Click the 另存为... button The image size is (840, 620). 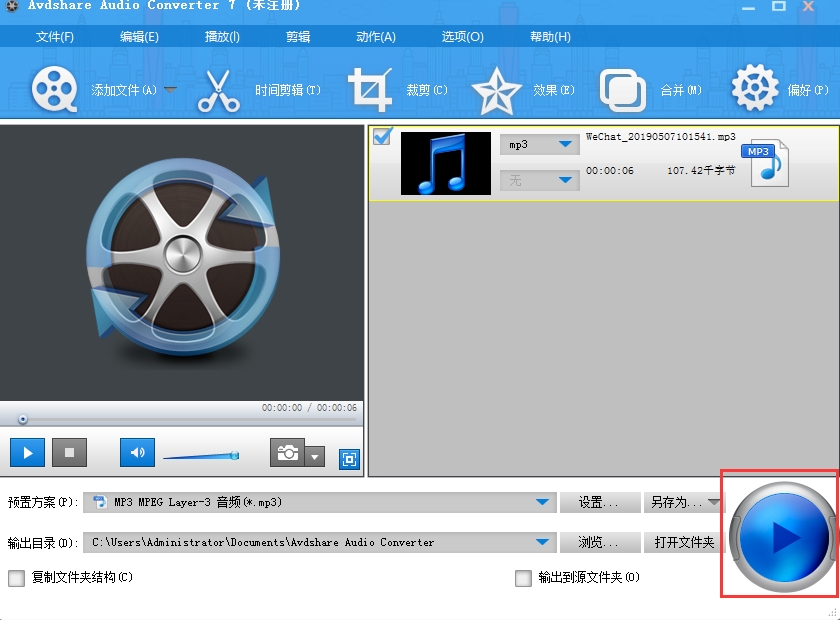click(x=684, y=502)
